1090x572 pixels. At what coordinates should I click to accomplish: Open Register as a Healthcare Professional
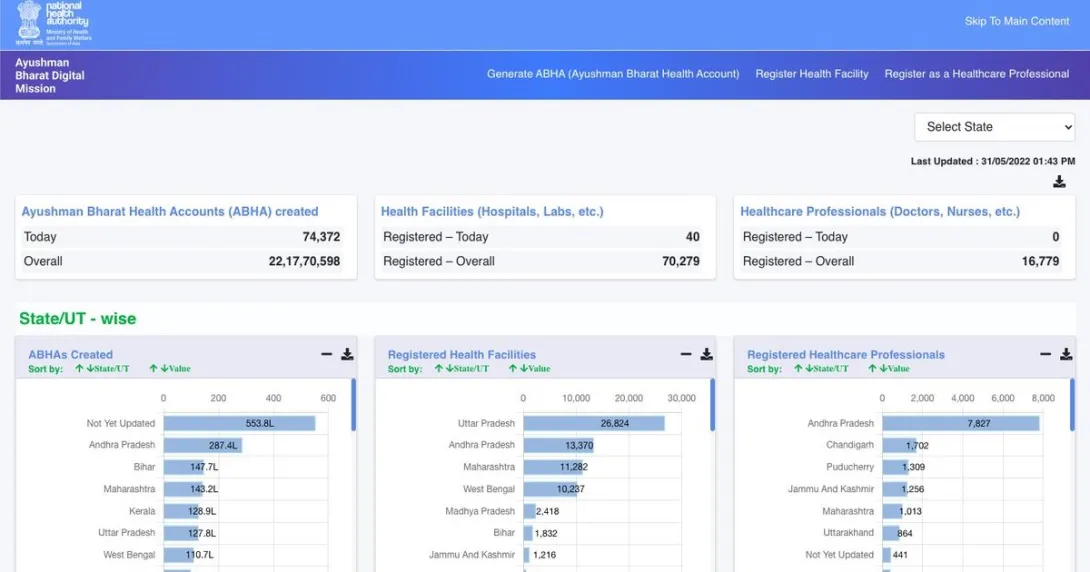pos(977,74)
